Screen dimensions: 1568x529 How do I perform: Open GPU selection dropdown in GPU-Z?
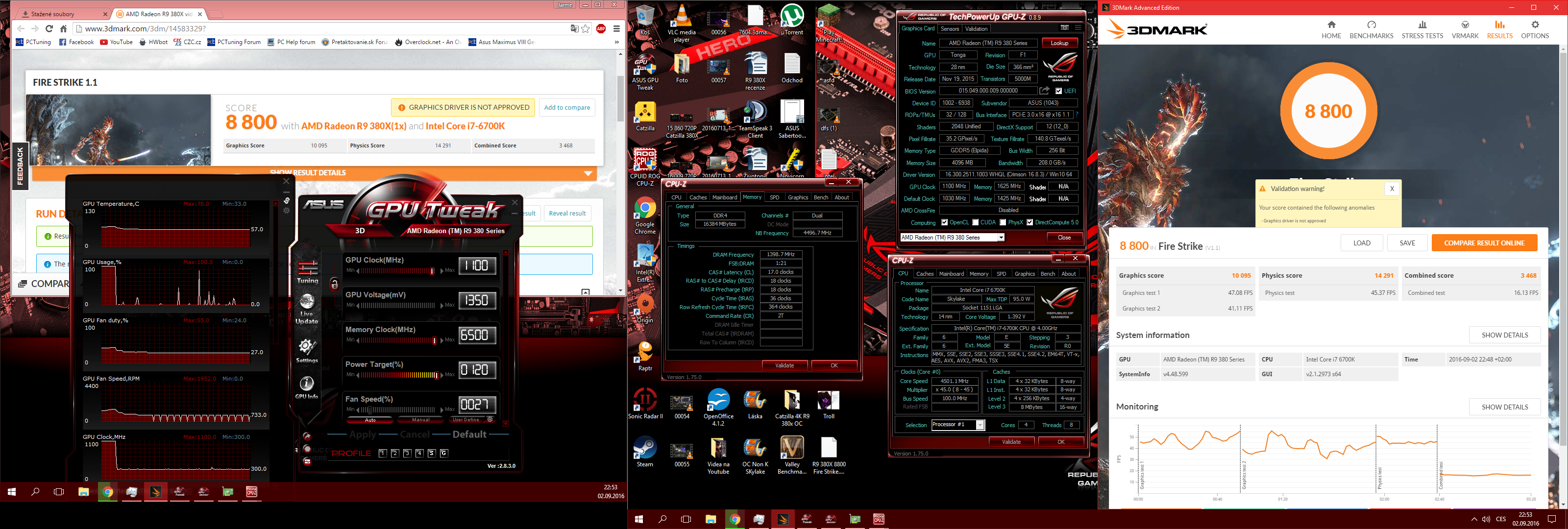click(1001, 238)
